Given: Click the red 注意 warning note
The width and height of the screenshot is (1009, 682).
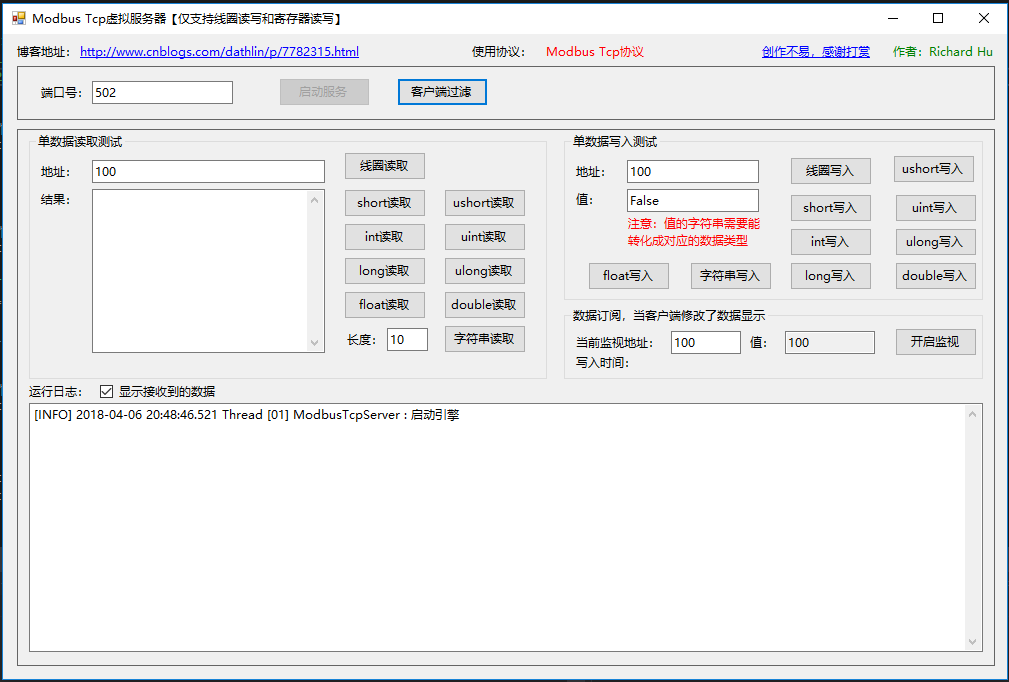Looking at the screenshot, I should (x=694, y=233).
